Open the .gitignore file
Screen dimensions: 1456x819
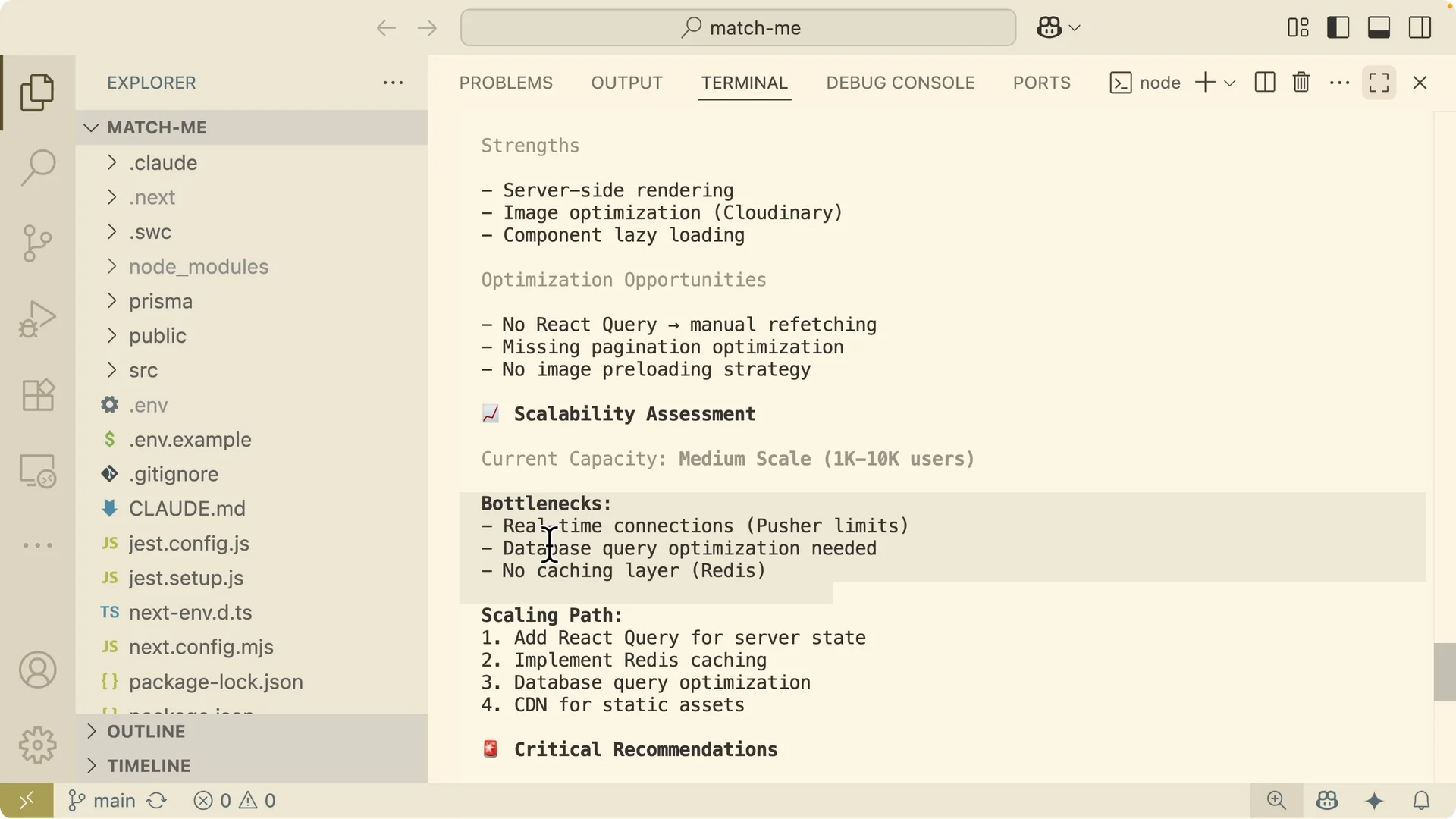click(252, 474)
